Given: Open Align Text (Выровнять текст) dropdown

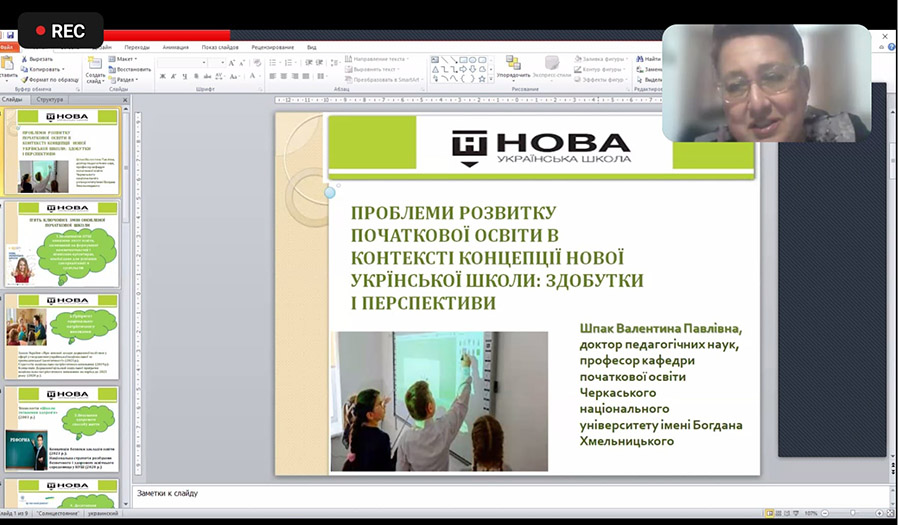Looking at the screenshot, I should click(x=371, y=69).
